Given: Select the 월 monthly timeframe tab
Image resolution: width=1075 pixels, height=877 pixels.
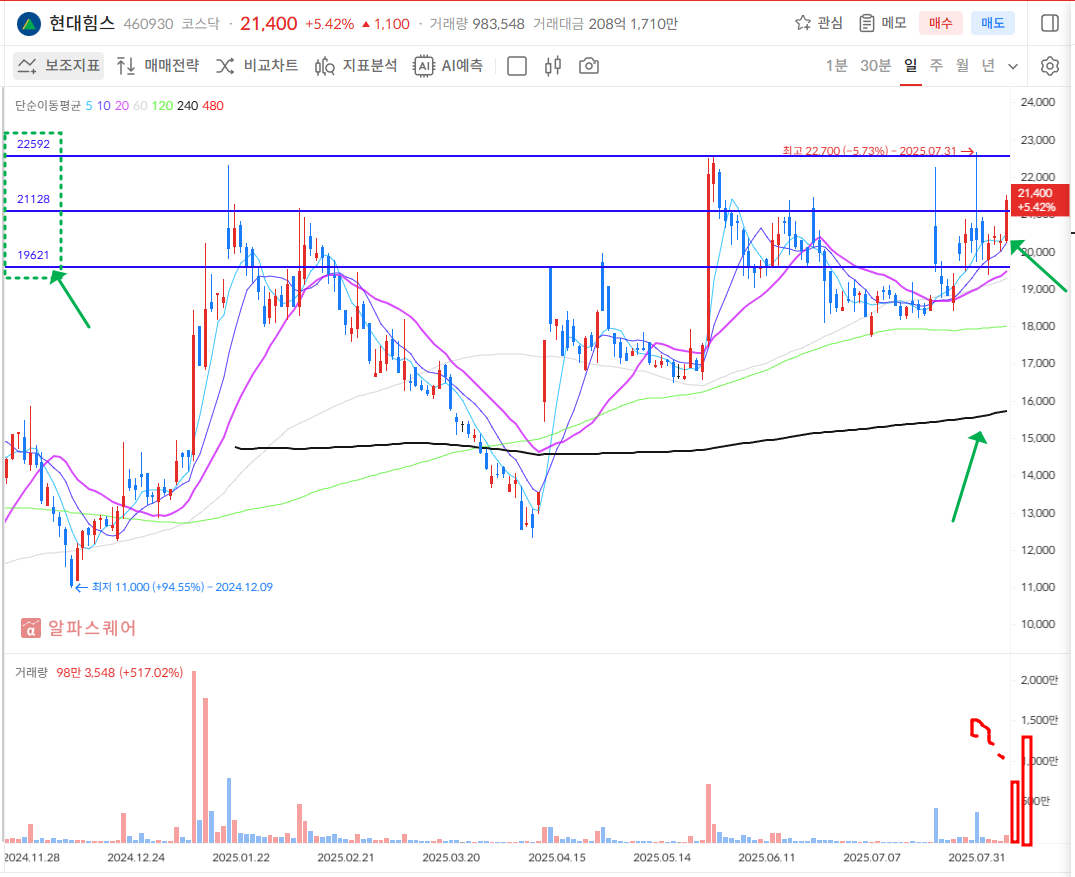Looking at the screenshot, I should (963, 66).
